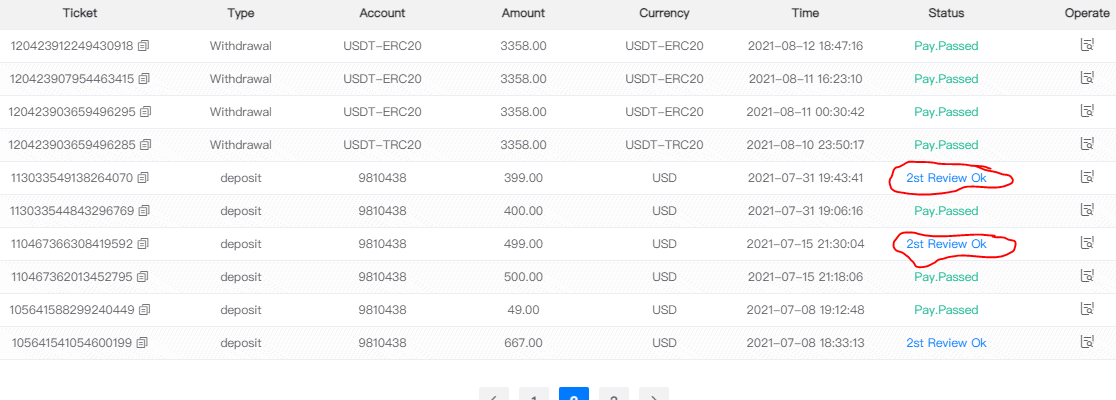Click 2st Review Ok status for 399.00 deposit
Viewport: 1116px width, 400px height.
[946, 178]
